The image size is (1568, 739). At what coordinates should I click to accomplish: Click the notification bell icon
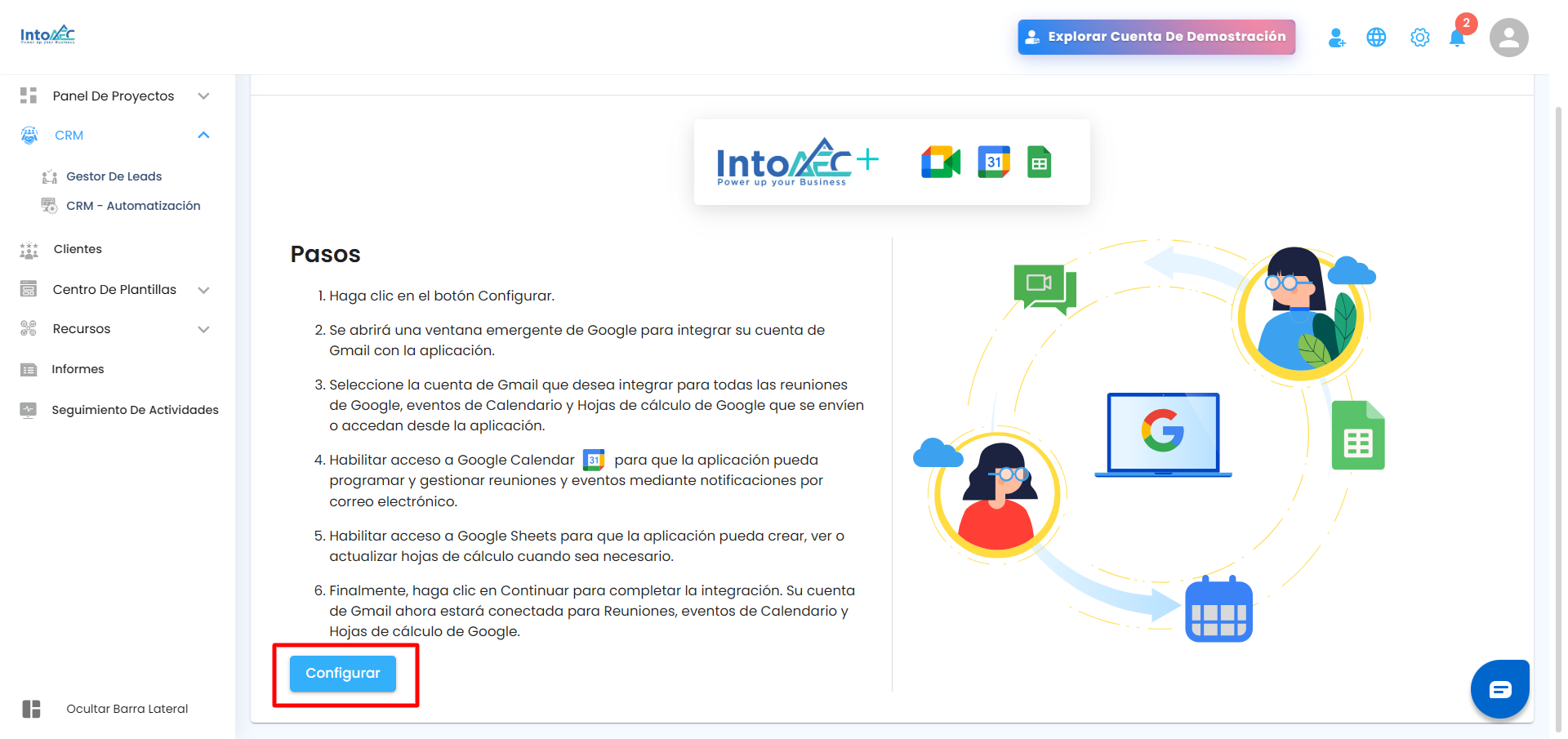click(1457, 38)
